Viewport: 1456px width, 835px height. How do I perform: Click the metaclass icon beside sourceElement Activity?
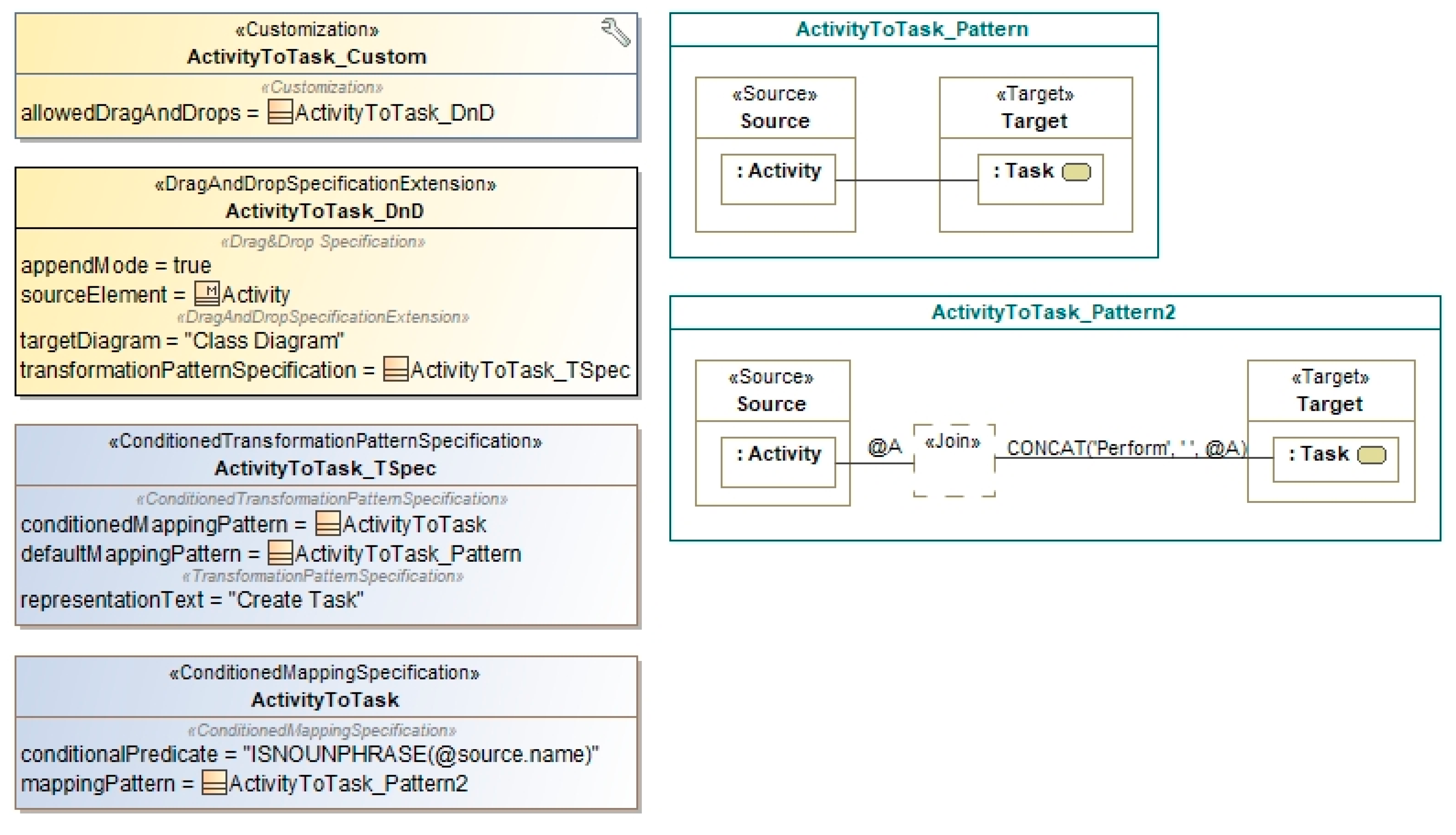[x=207, y=294]
